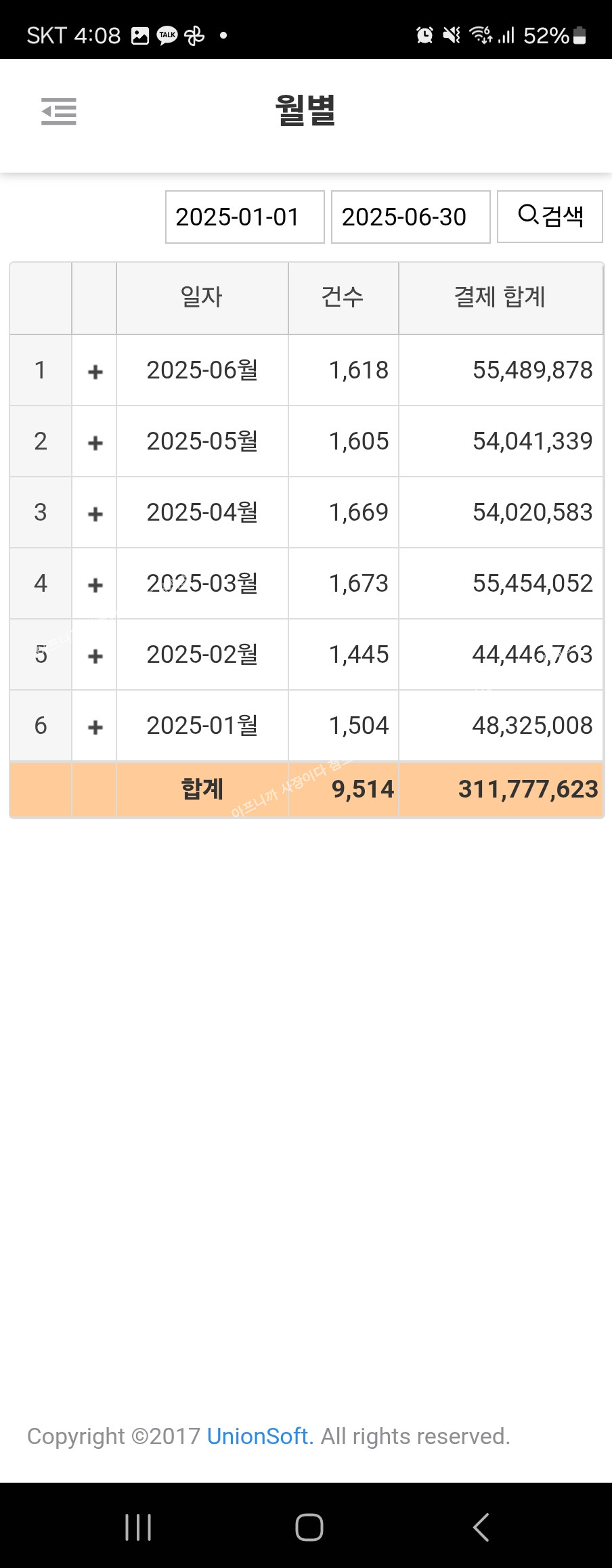The width and height of the screenshot is (612, 1568).
Task: Expand the 2025-05월 row plus icon
Action: click(95, 442)
